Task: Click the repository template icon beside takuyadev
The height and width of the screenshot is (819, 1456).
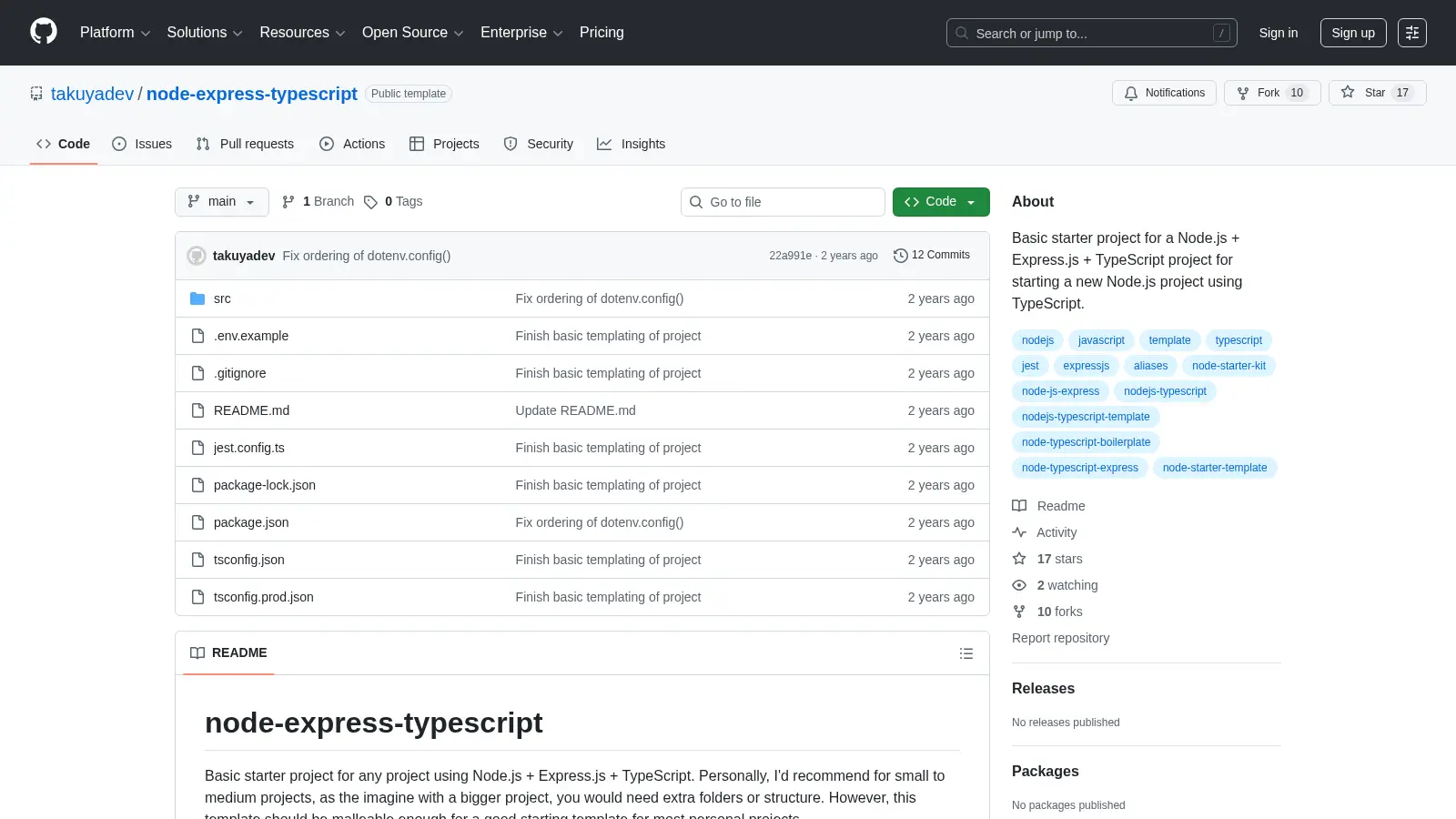Action: [x=36, y=94]
